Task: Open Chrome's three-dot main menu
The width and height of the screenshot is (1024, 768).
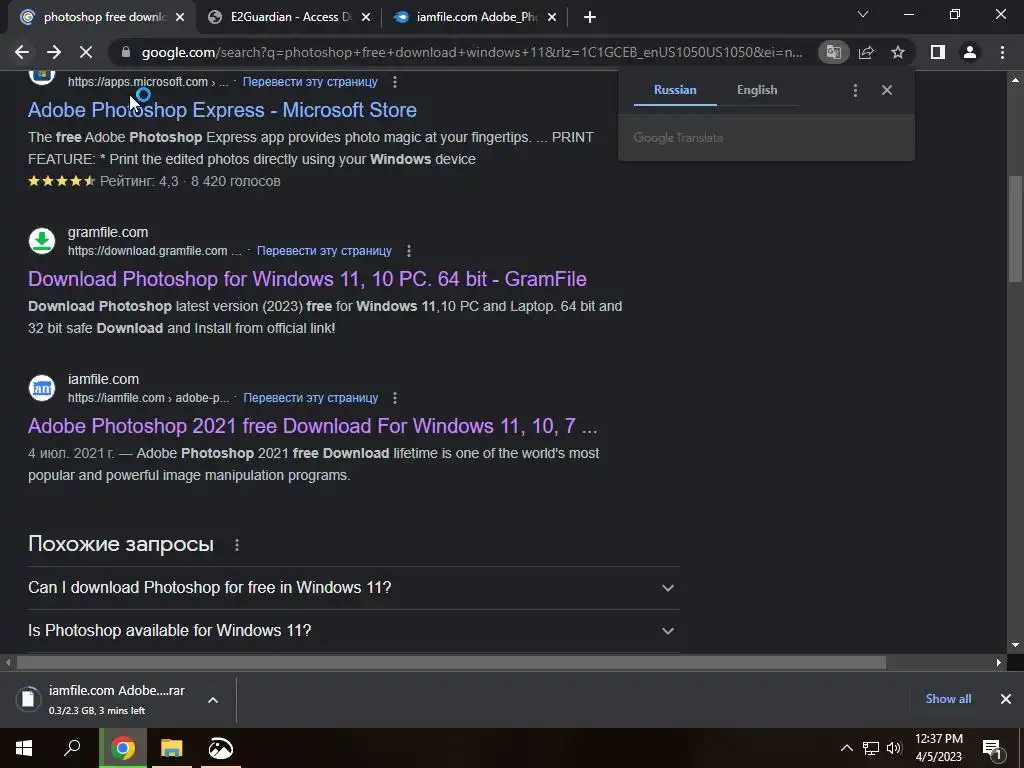Action: click(x=1002, y=52)
